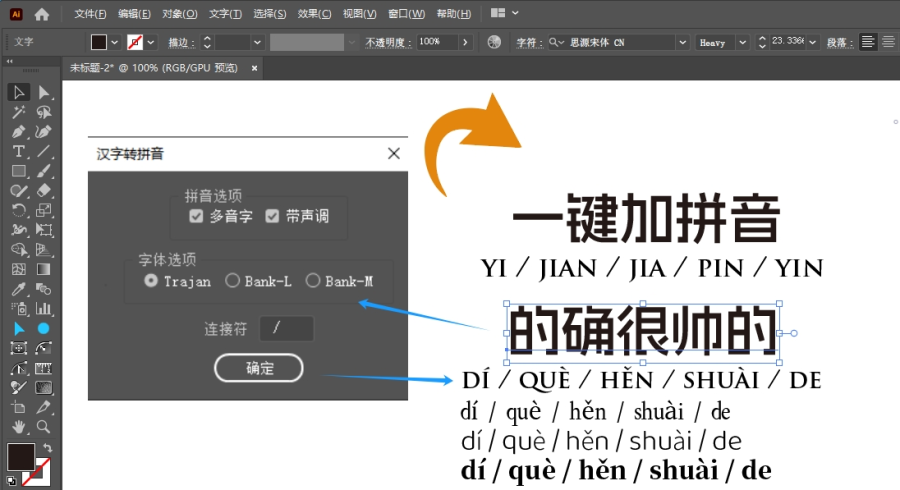Click the 字符 character panel link
Screen dimensions: 900x490
click(x=529, y=42)
